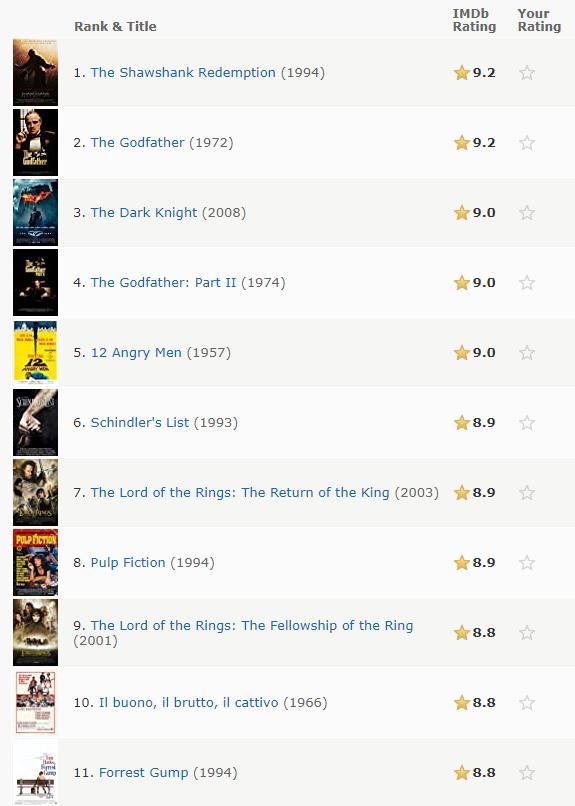Click the Forrest Gump title link
The width and height of the screenshot is (575, 806).
(x=143, y=773)
